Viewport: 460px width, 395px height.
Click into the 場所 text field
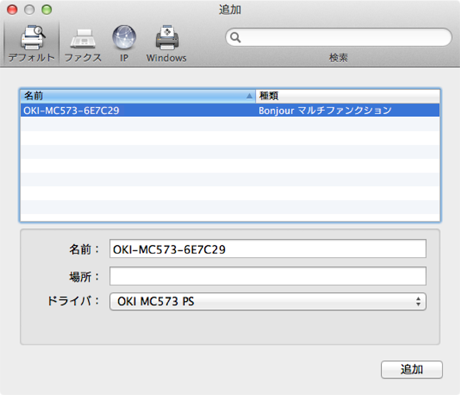click(x=268, y=276)
